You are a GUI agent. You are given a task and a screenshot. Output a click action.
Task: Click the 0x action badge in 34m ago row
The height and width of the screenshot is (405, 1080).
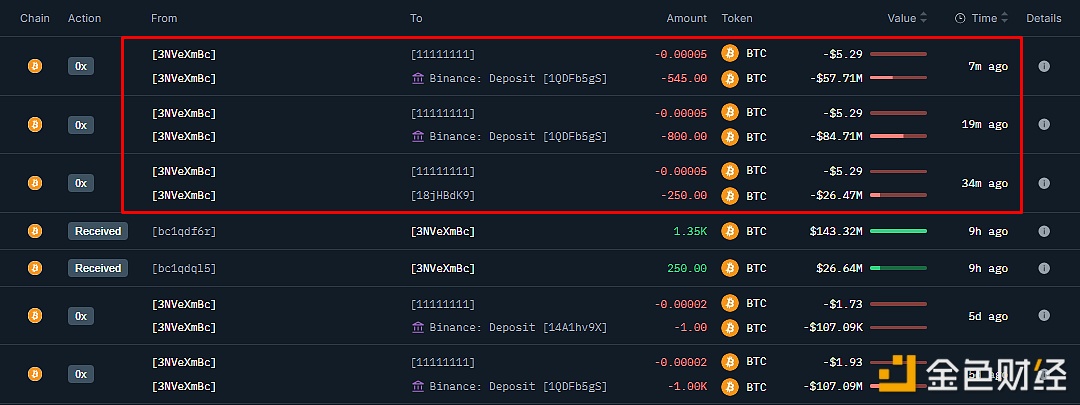point(81,183)
